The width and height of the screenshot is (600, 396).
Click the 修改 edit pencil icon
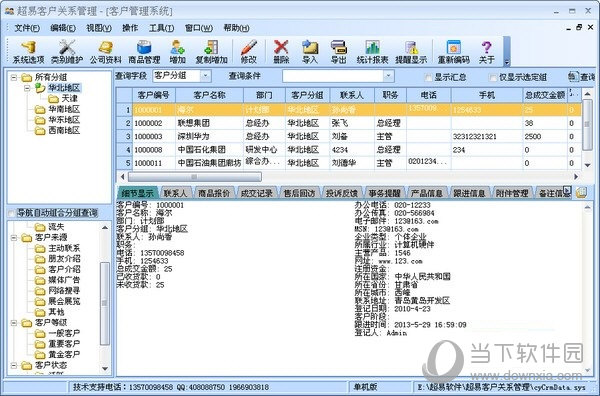point(248,52)
